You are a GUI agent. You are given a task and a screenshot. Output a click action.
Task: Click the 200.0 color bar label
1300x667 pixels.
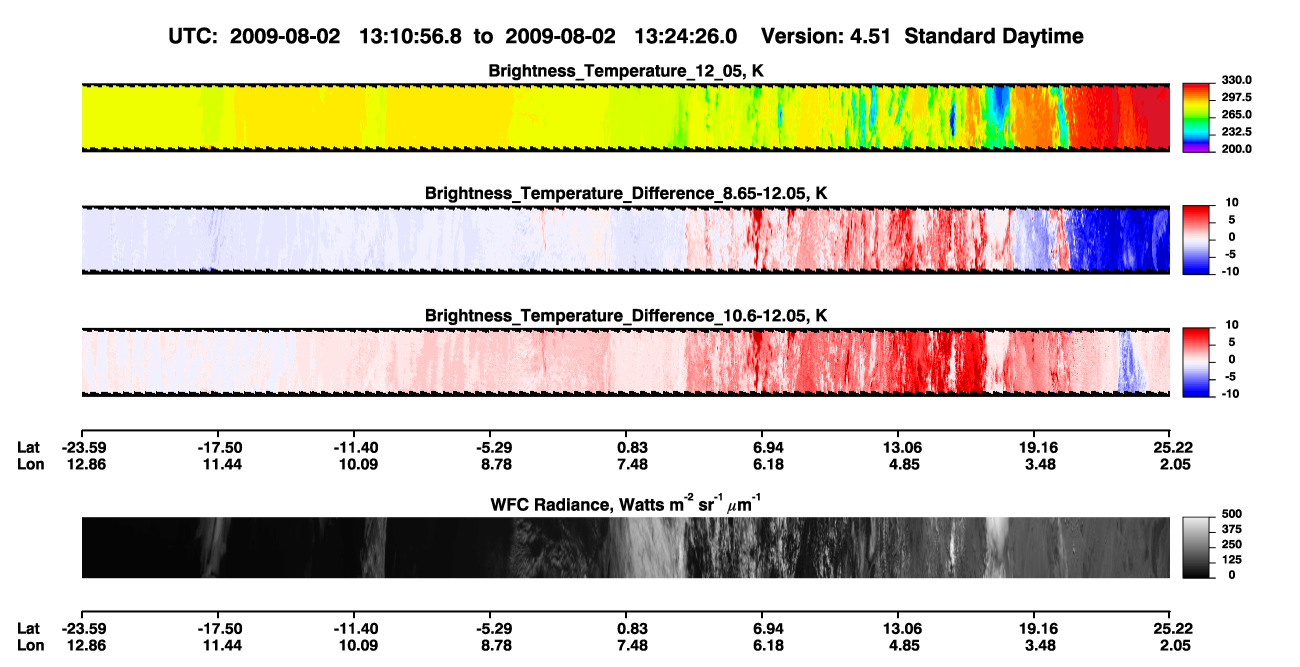tap(1235, 148)
